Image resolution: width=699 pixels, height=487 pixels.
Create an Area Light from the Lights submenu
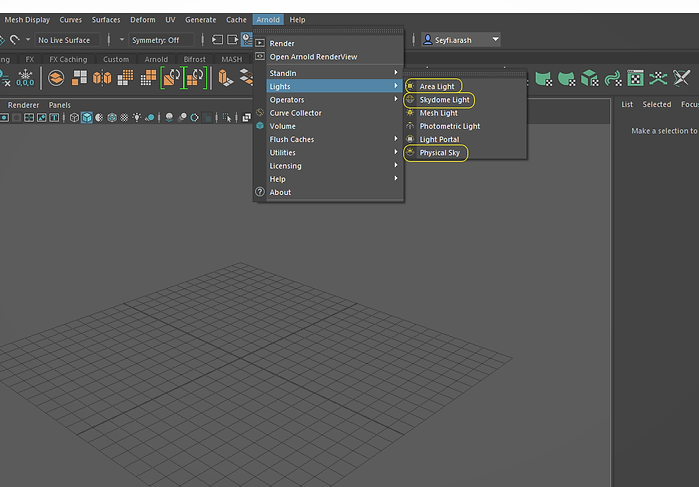465,86
